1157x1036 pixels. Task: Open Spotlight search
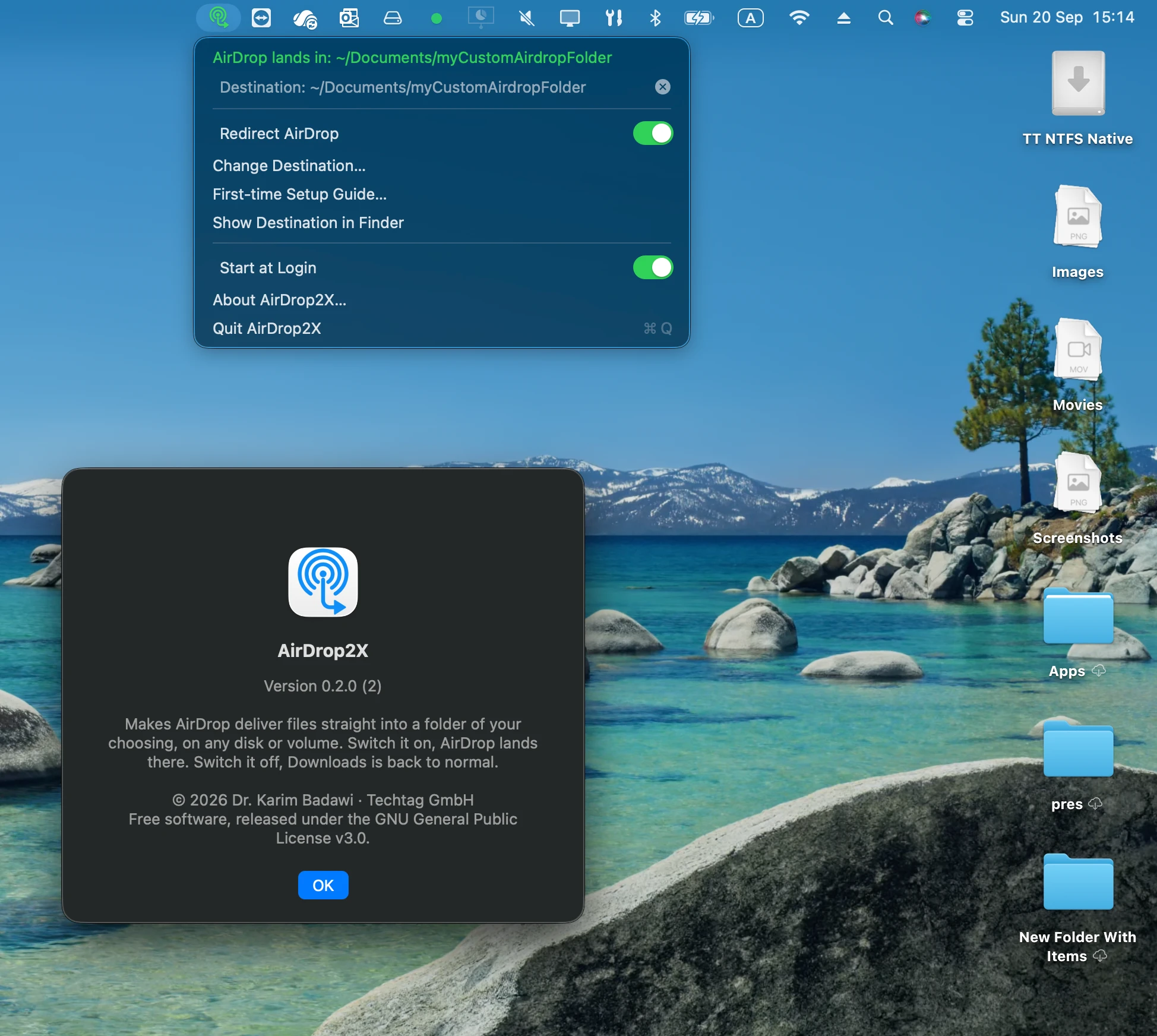885,18
